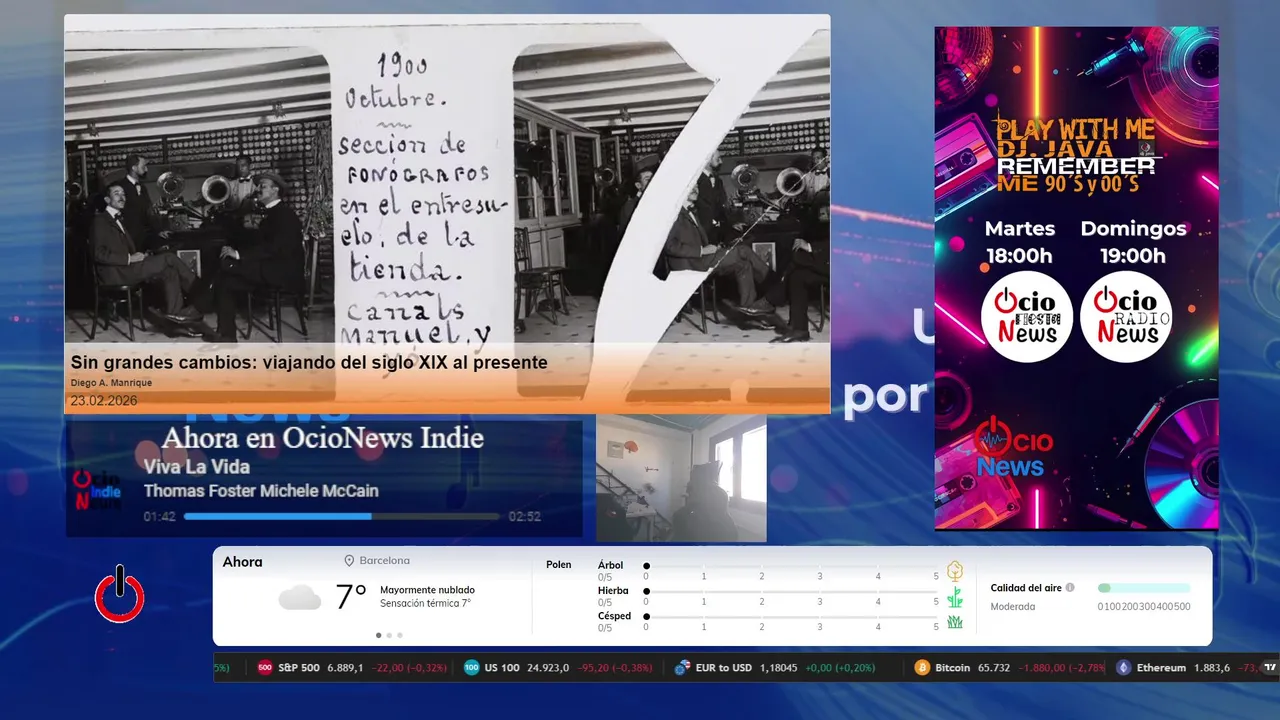Click the 'Sensación térmica 7°' text
Image resolution: width=1280 pixels, height=720 pixels.
click(x=426, y=604)
